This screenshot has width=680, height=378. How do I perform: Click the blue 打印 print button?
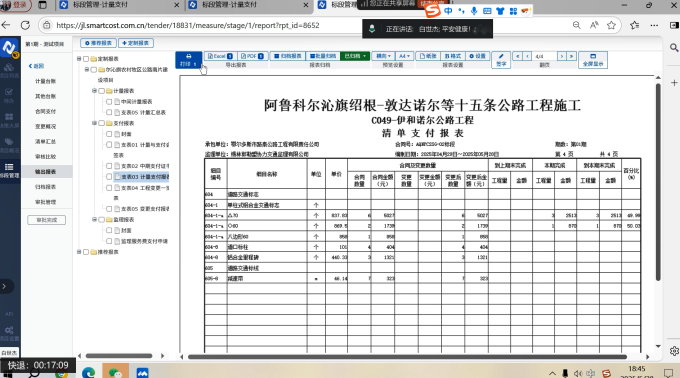[189, 60]
